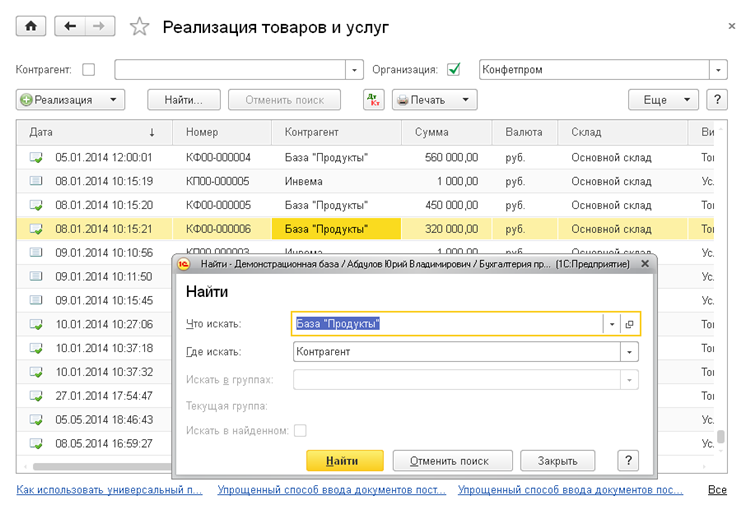The image size is (750, 509).
Task: Click the 1C icon in Найти dialog title
Action: tap(184, 264)
